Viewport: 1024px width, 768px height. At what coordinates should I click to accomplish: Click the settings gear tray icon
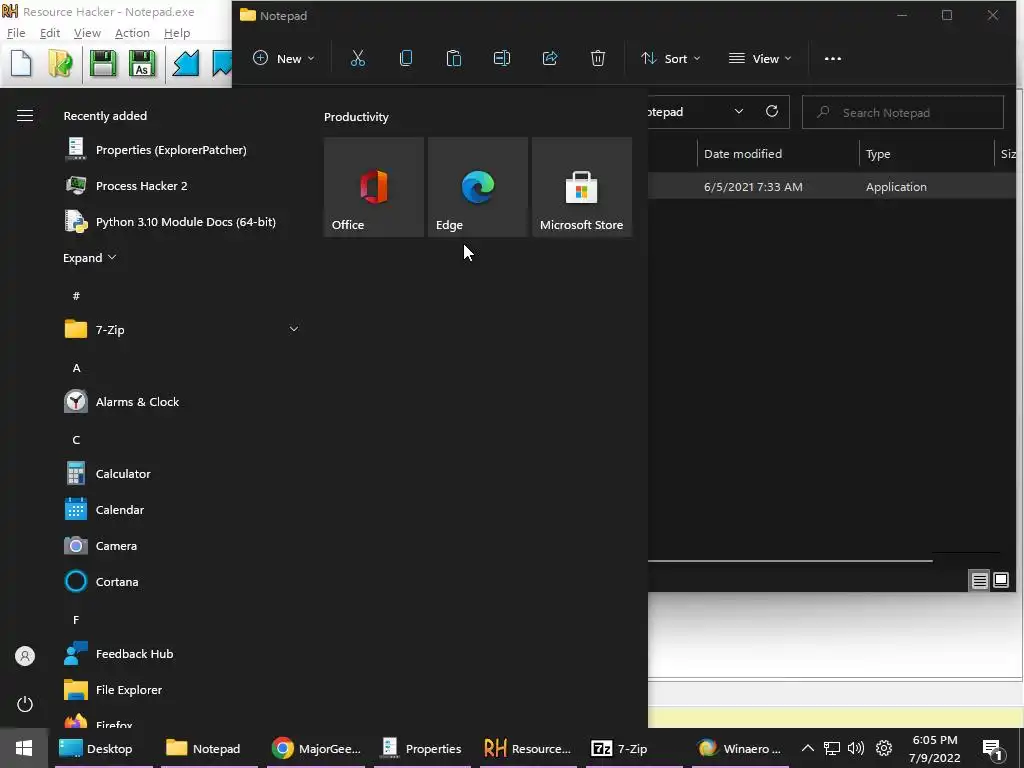(884, 748)
